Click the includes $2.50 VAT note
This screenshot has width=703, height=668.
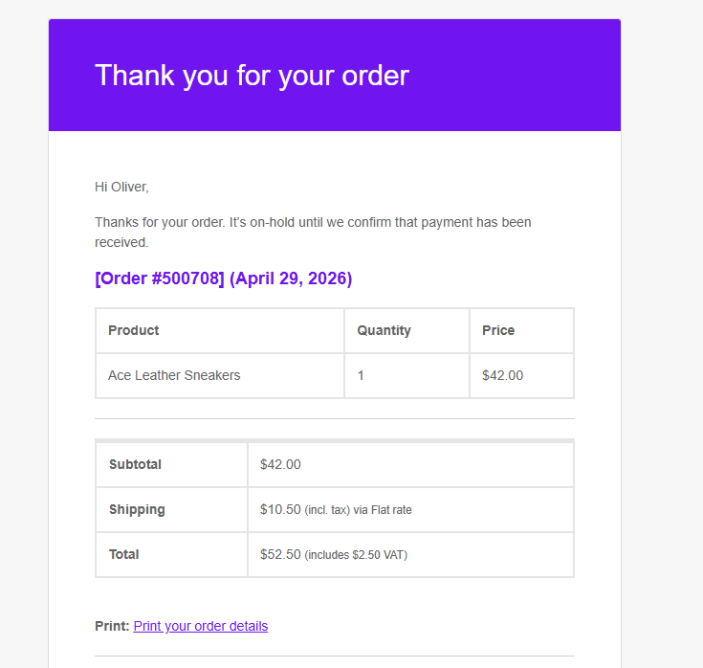356,555
